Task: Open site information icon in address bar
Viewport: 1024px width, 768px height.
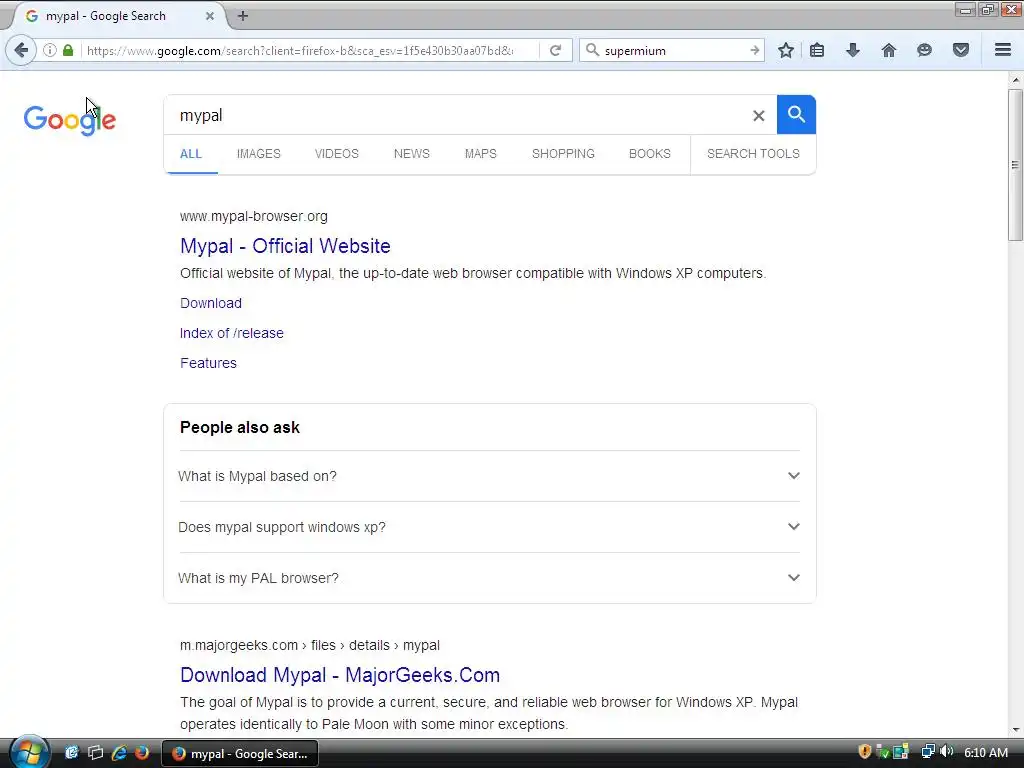Action: [x=50, y=50]
